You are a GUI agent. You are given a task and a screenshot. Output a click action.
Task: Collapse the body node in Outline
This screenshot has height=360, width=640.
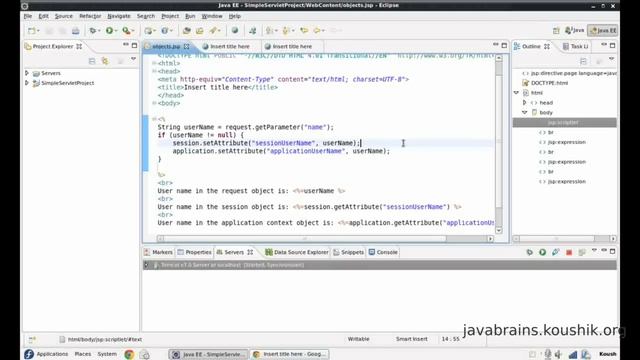525,112
